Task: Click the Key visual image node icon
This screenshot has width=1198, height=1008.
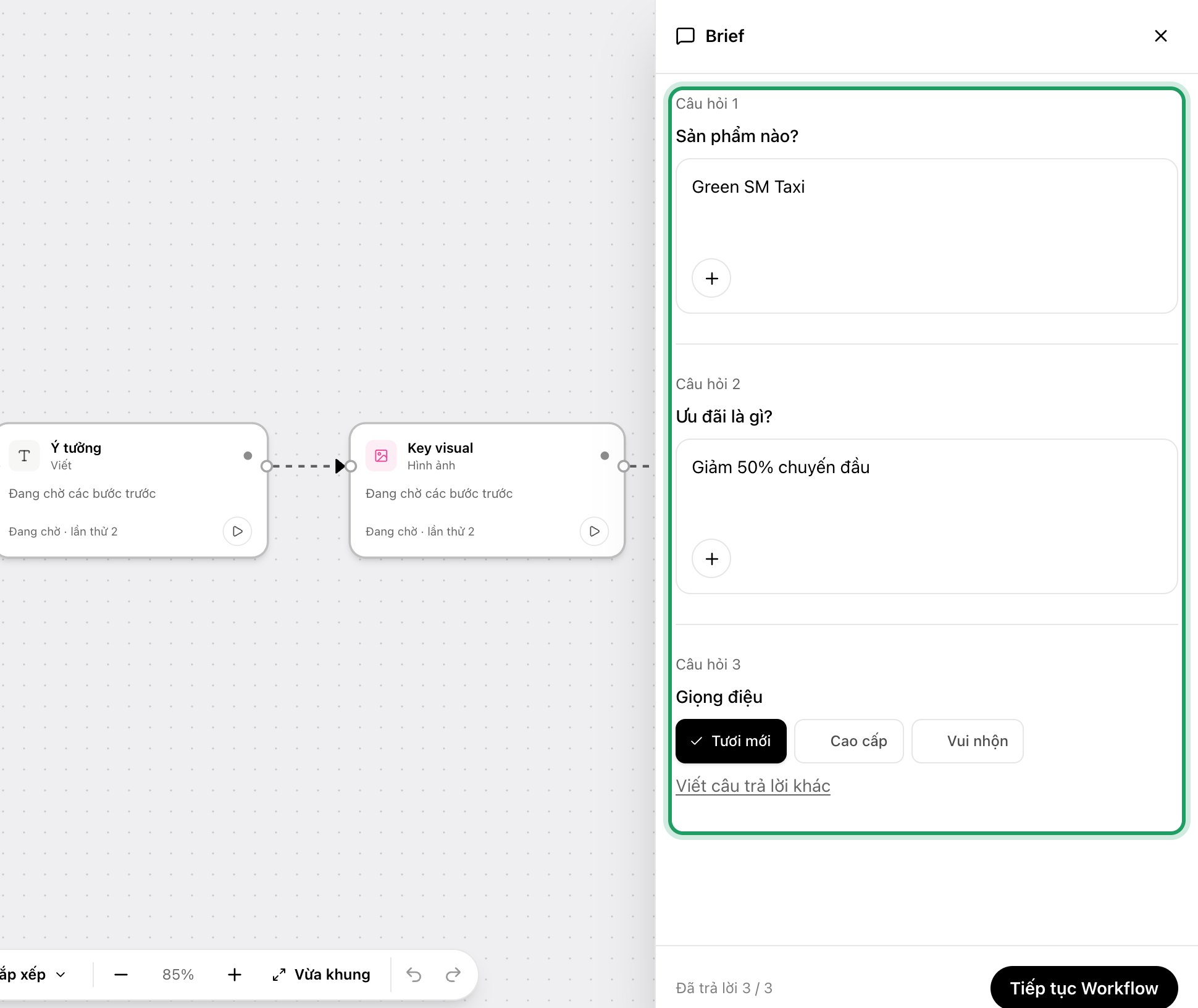Action: [381, 456]
